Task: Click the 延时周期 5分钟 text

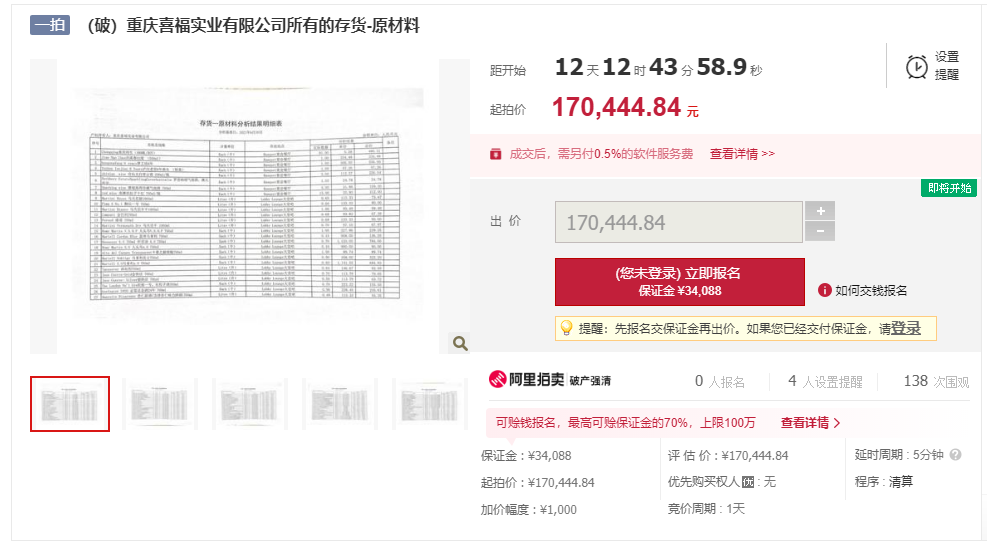Action: click(x=899, y=455)
